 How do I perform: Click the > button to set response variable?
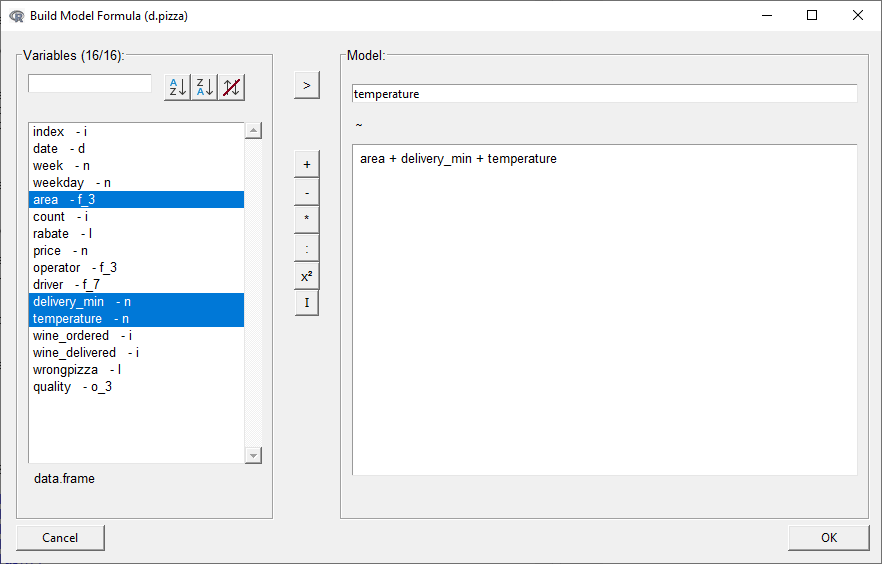tap(306, 86)
